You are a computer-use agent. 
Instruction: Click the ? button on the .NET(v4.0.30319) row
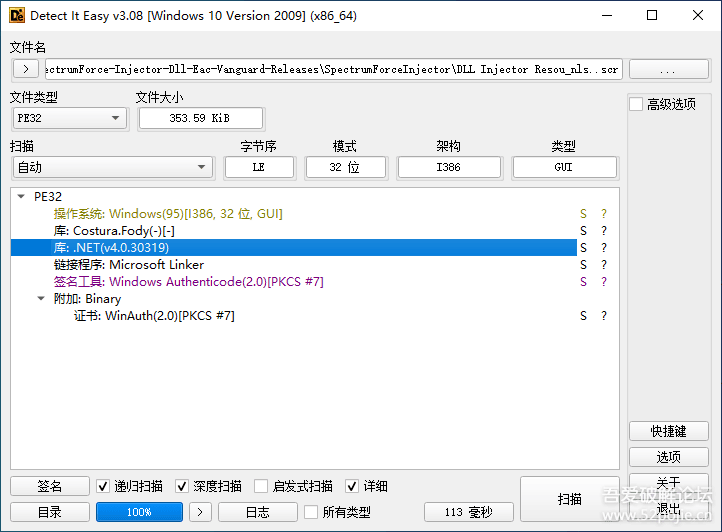point(604,248)
